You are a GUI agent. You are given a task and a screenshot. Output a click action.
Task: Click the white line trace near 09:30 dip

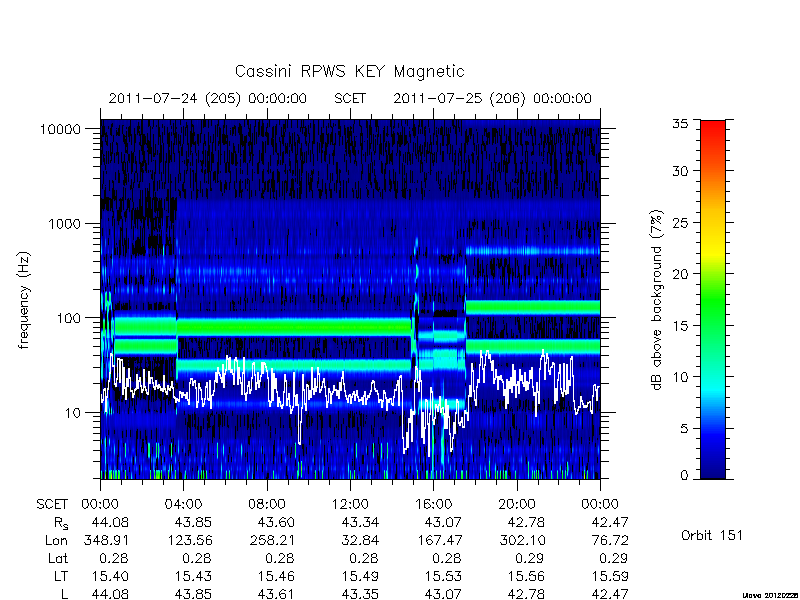[x=299, y=428]
